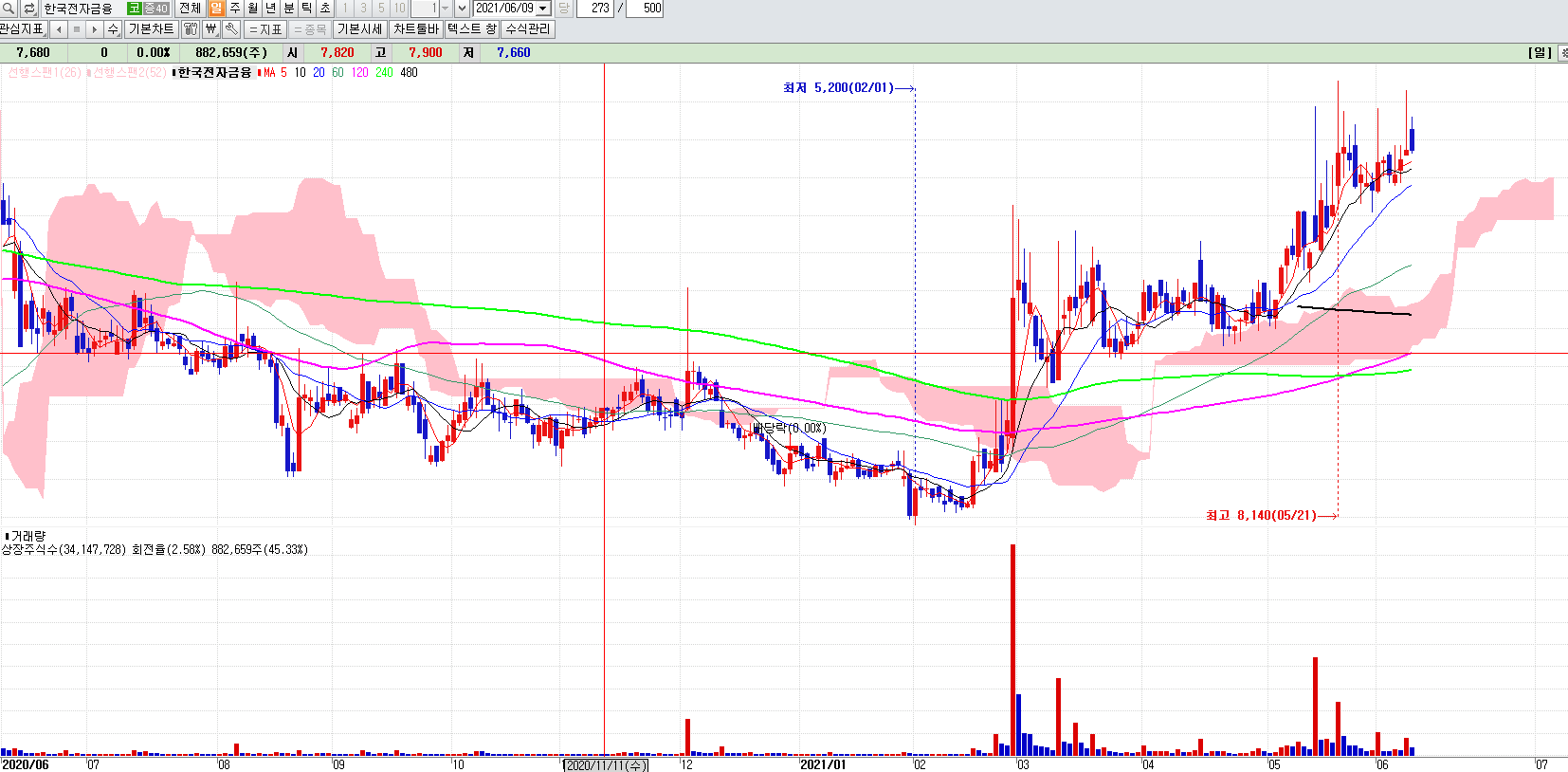Choose the 3 interval preset button
The width and height of the screenshot is (1568, 772).
(x=363, y=9)
